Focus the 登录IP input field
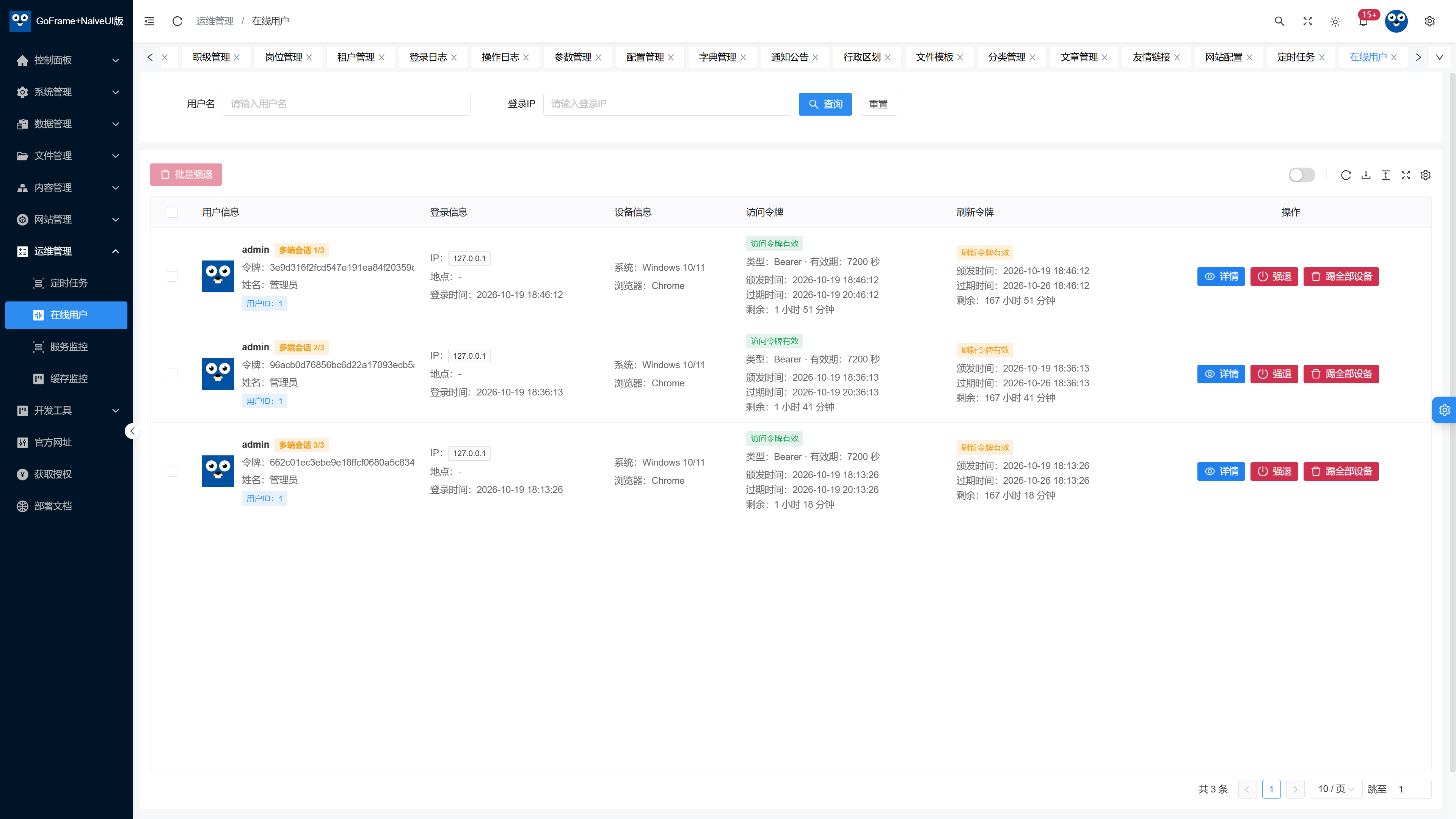This screenshot has height=819, width=1456. click(x=667, y=104)
